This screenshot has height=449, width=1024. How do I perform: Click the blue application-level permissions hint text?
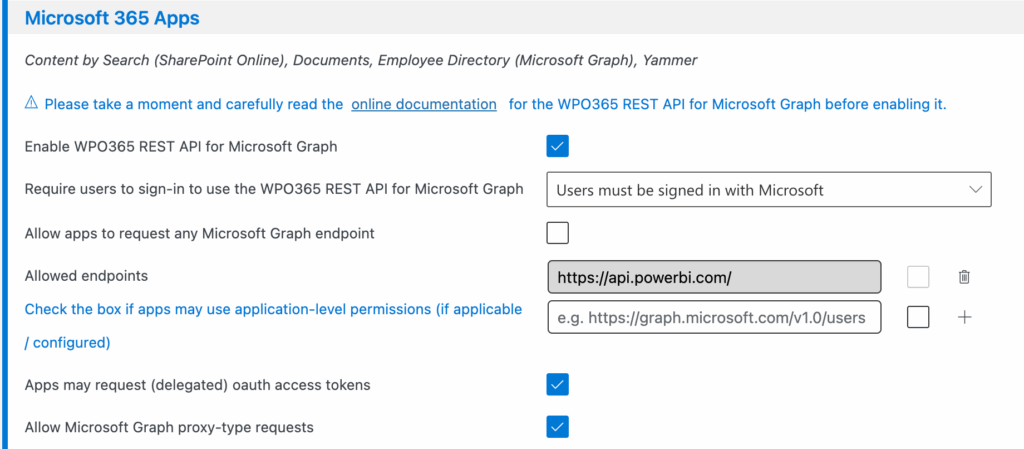[272, 310]
